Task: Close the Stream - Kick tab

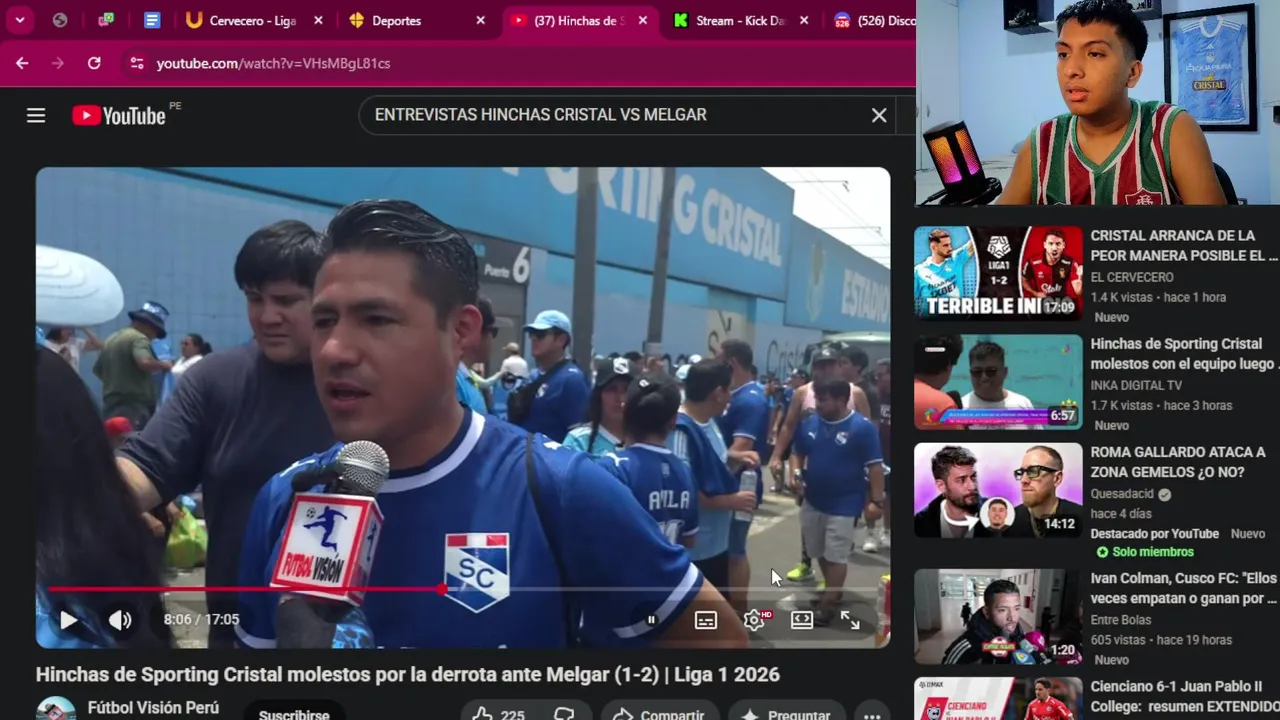Action: pos(804,20)
